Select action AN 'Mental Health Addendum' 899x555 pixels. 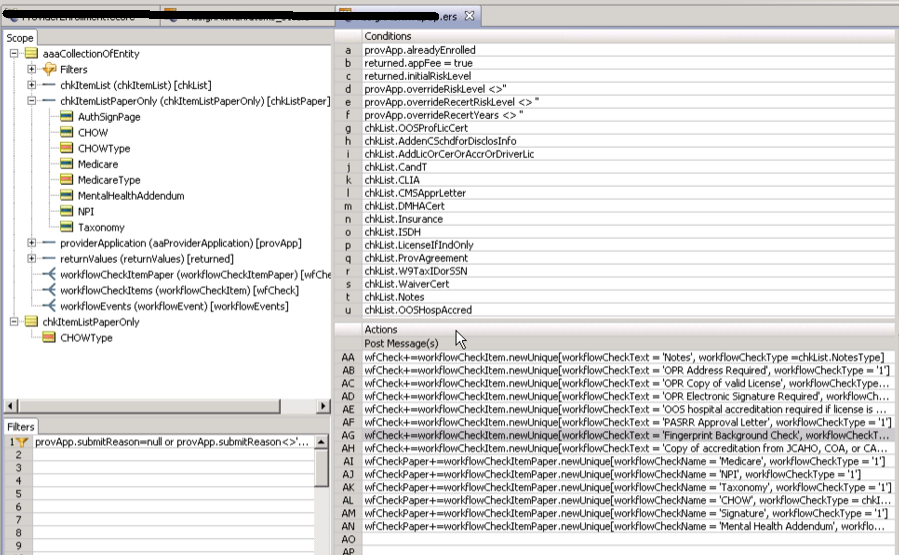pyautogui.click(x=628, y=526)
